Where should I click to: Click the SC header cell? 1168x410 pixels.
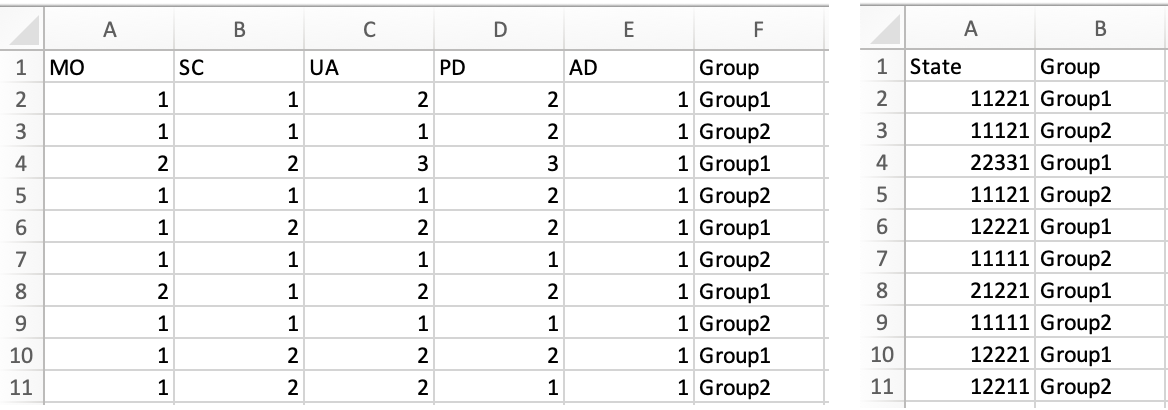click(x=238, y=68)
